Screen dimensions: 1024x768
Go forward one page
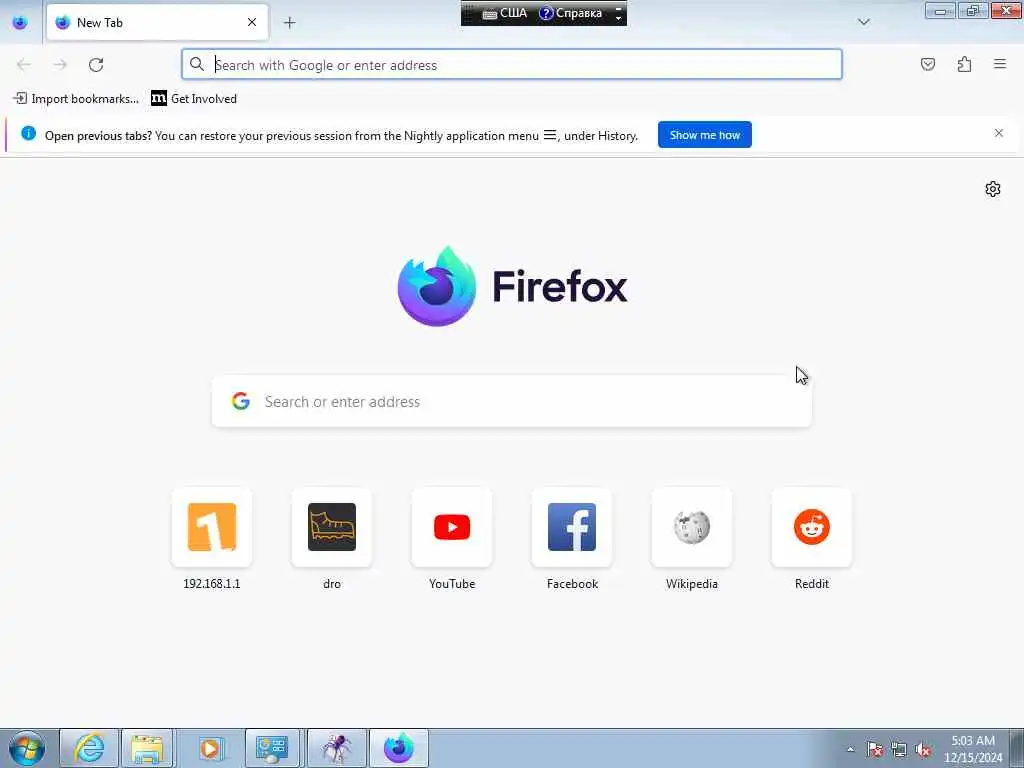(60, 65)
